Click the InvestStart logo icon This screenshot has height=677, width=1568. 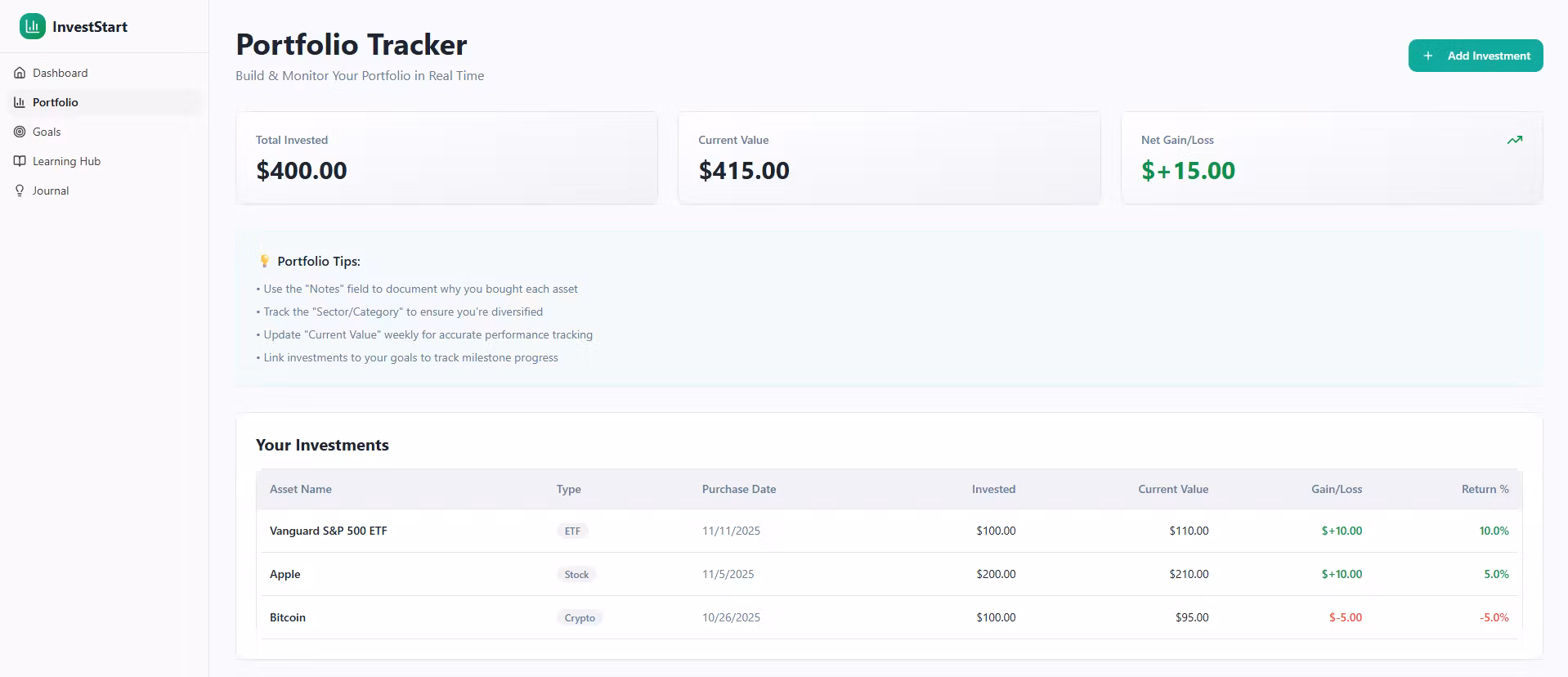(x=33, y=26)
